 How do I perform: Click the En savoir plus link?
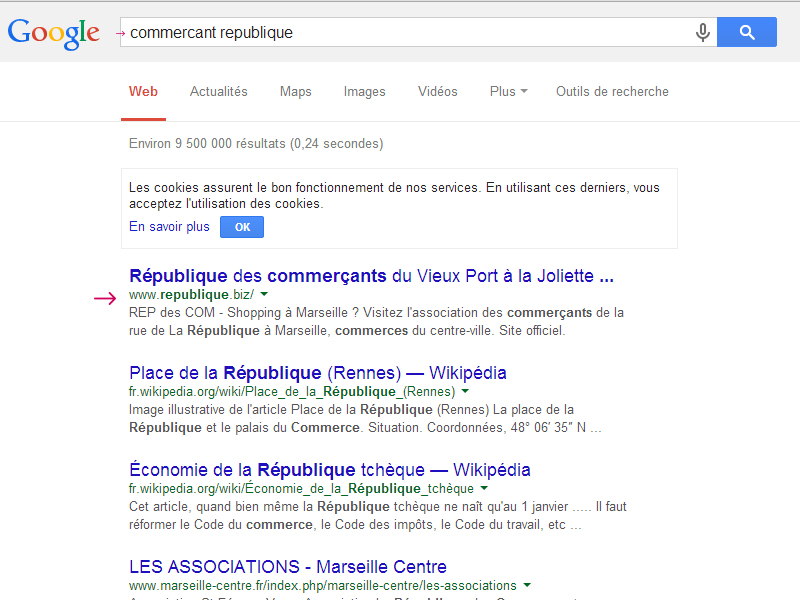pos(169,227)
